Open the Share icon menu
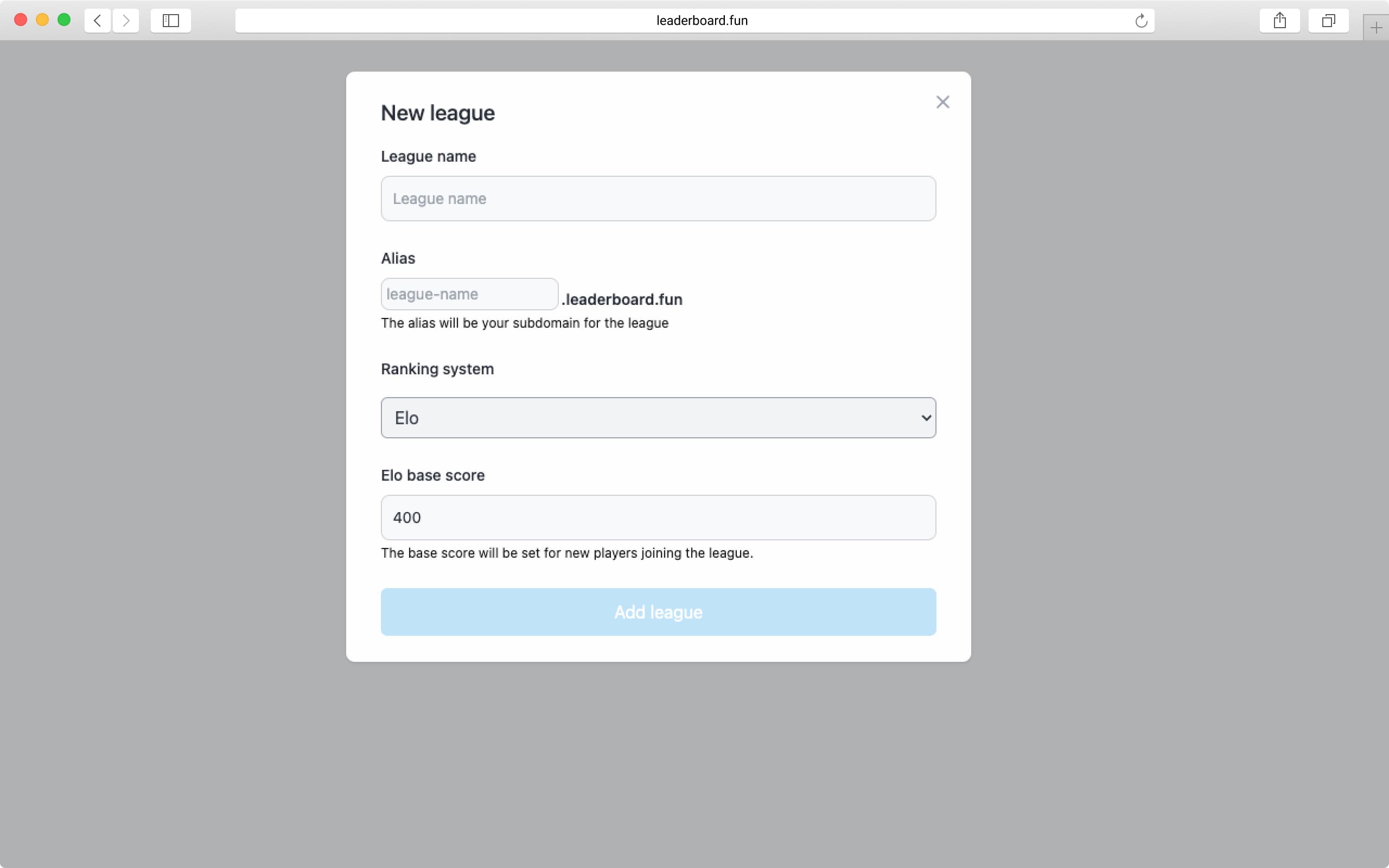This screenshot has height=868, width=1389. 1279,21
